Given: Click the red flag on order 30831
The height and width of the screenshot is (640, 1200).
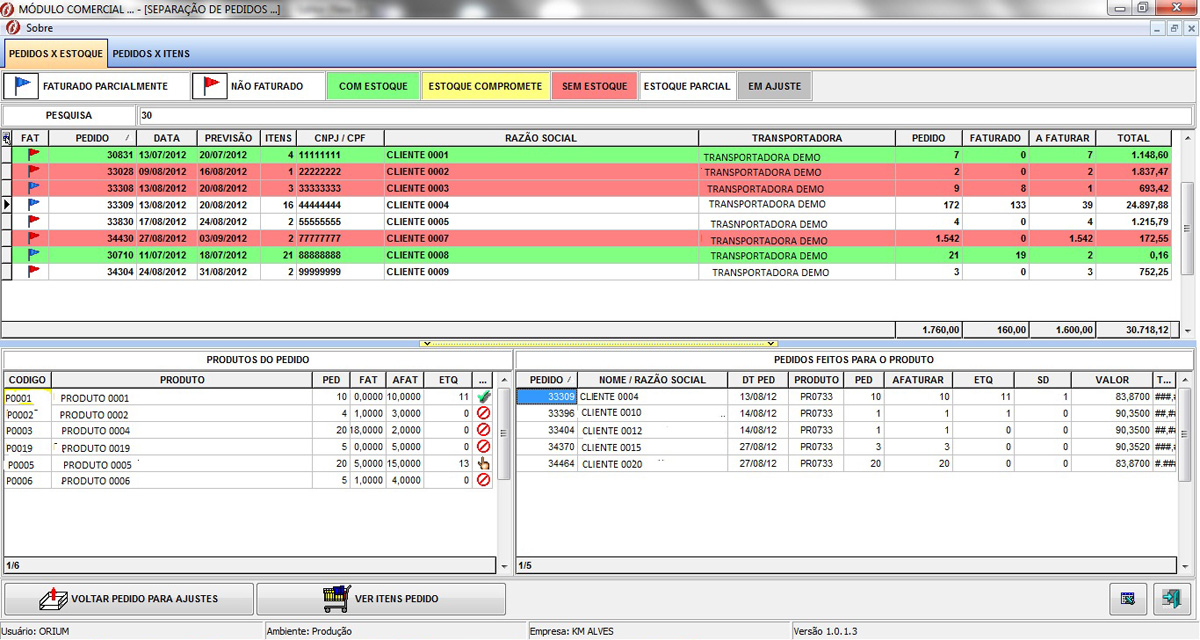Looking at the screenshot, I should pos(33,155).
